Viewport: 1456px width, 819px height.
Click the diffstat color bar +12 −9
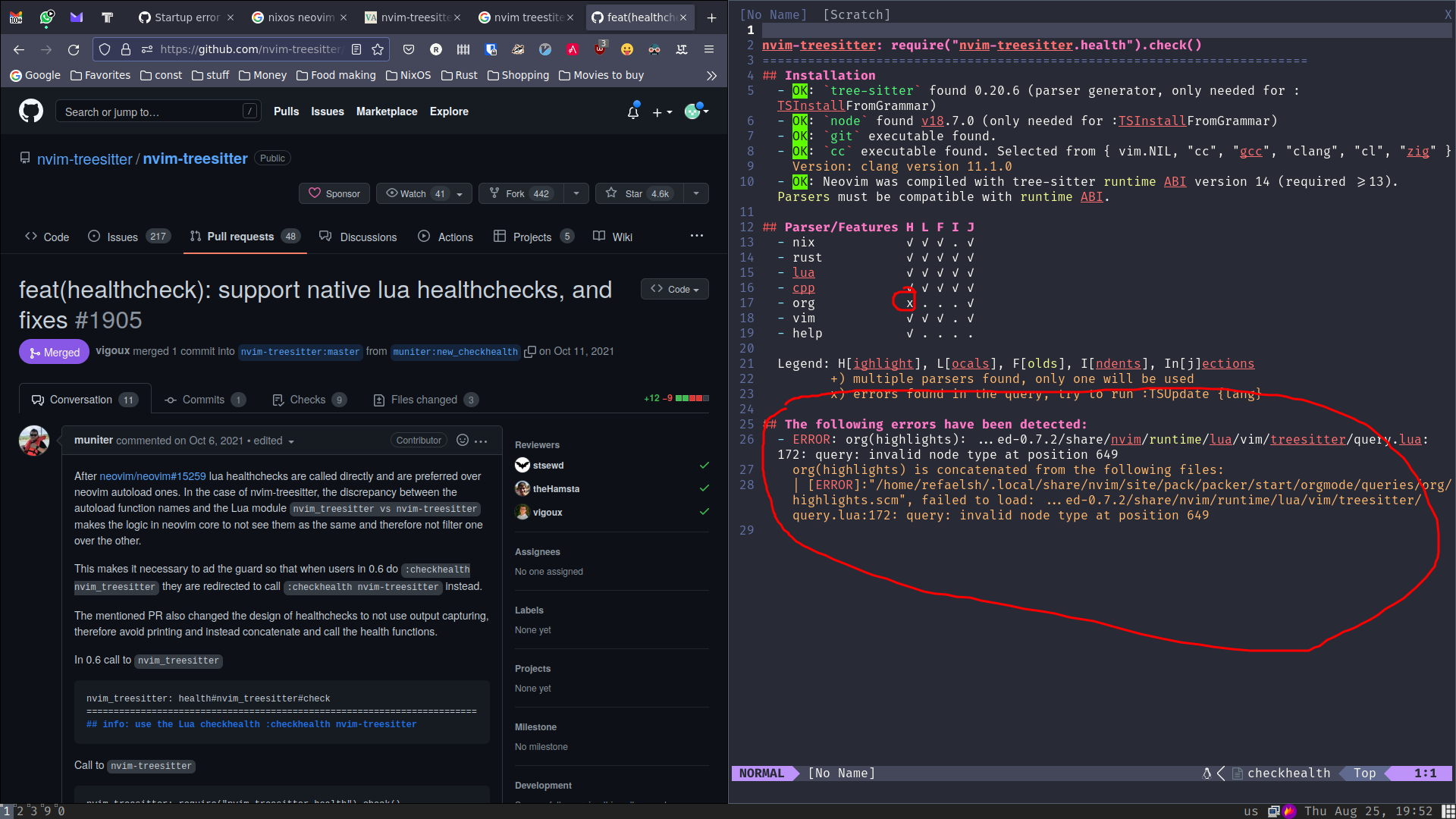tap(692, 398)
